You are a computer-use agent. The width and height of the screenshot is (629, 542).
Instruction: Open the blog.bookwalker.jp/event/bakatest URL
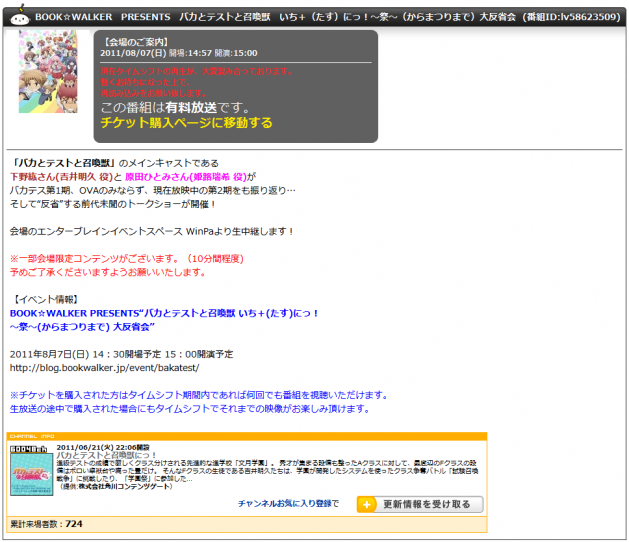click(104, 368)
